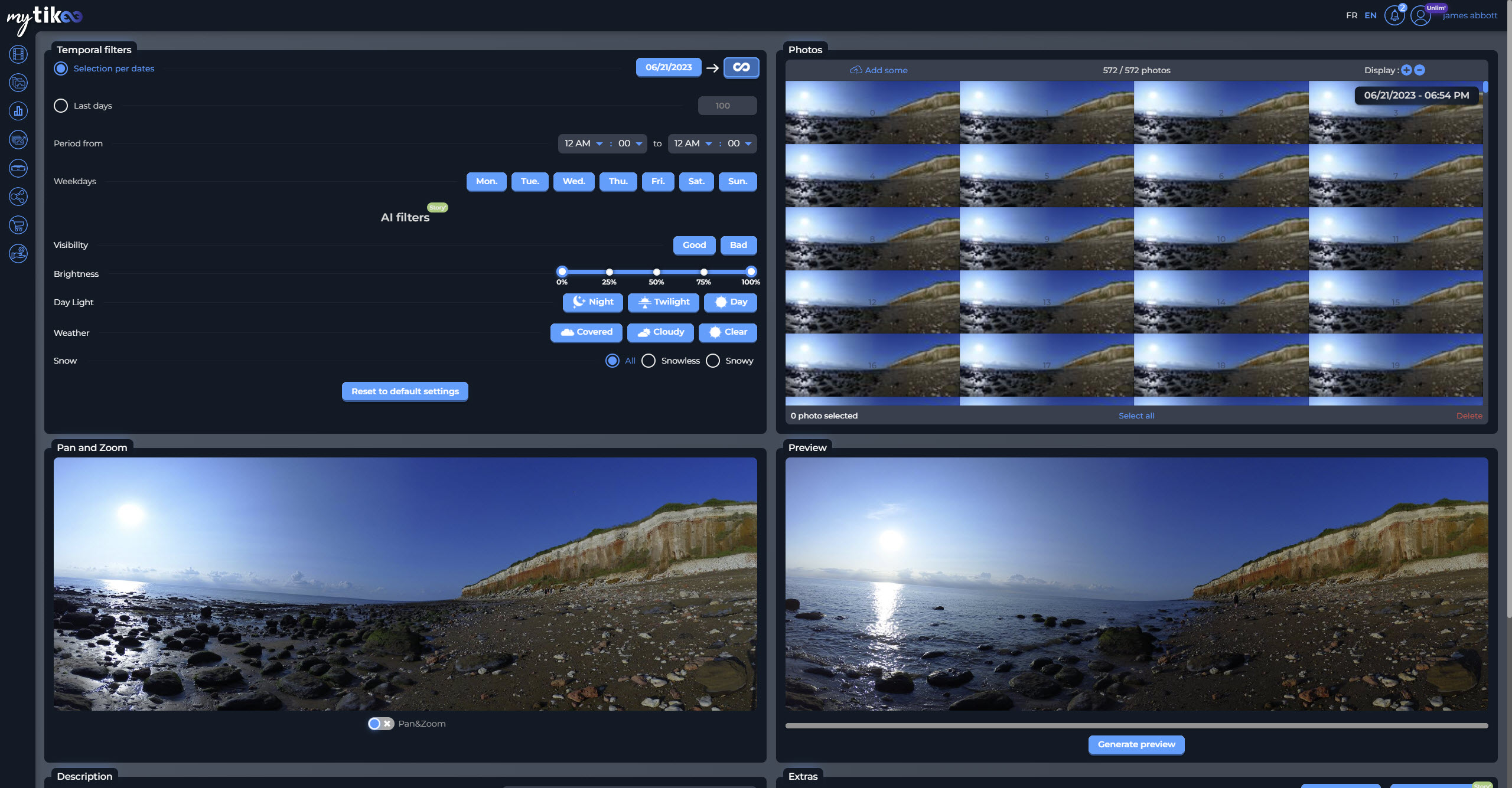
Task: View statistics via the bar chart sidebar icon
Action: (18, 111)
